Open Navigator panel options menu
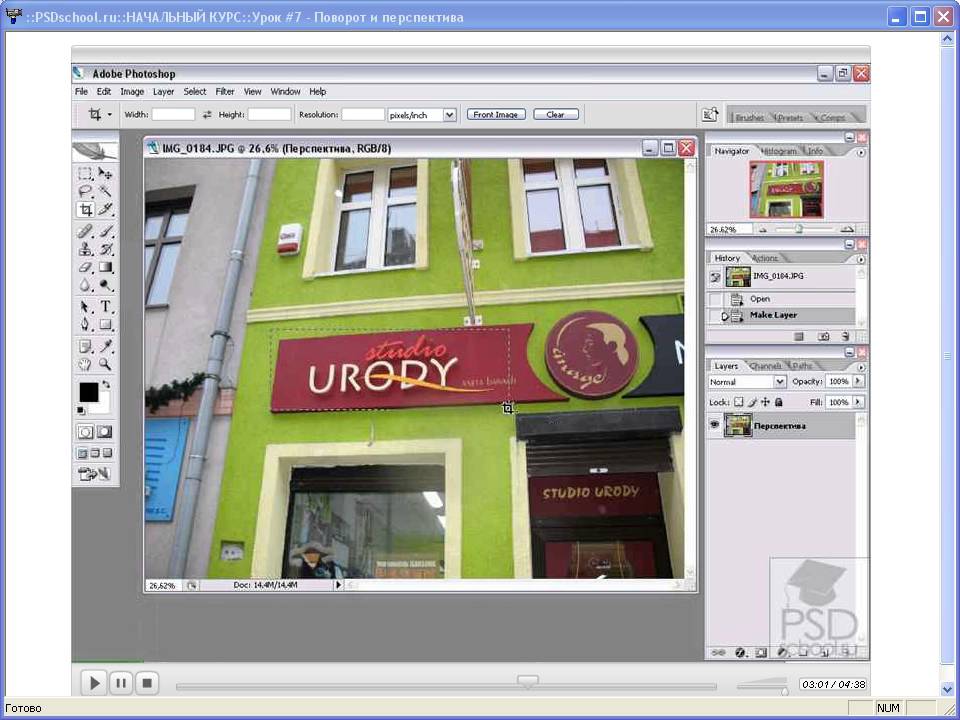This screenshot has height=720, width=960. (x=861, y=152)
